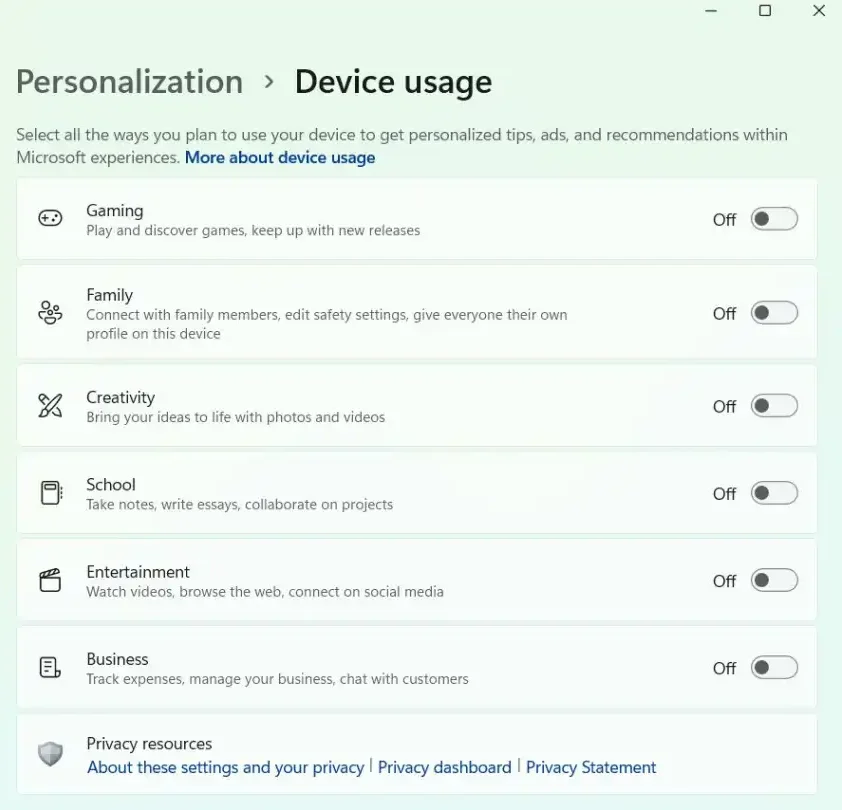Open the Privacy dashboard link
Image resolution: width=842 pixels, height=810 pixels.
point(444,767)
